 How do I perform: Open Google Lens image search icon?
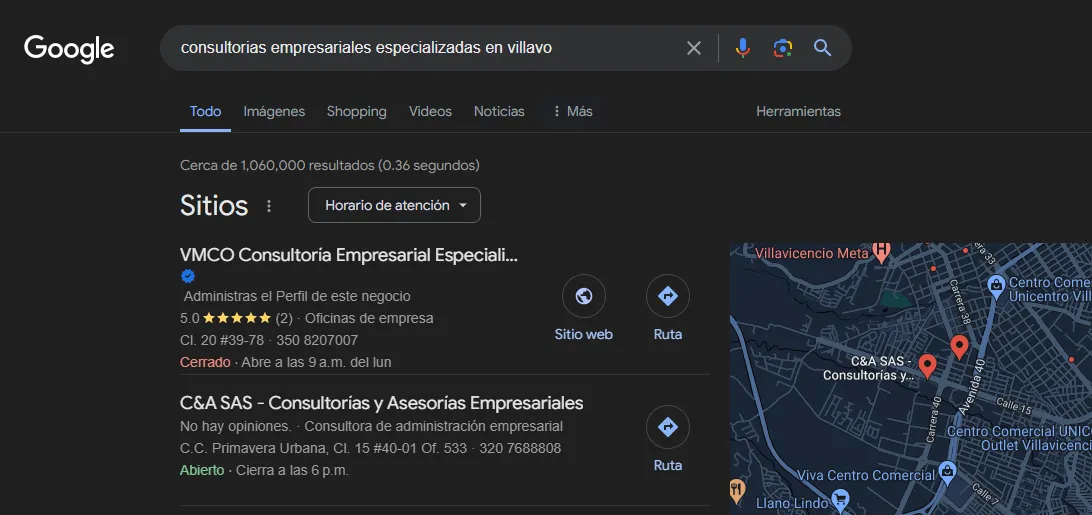tap(783, 48)
